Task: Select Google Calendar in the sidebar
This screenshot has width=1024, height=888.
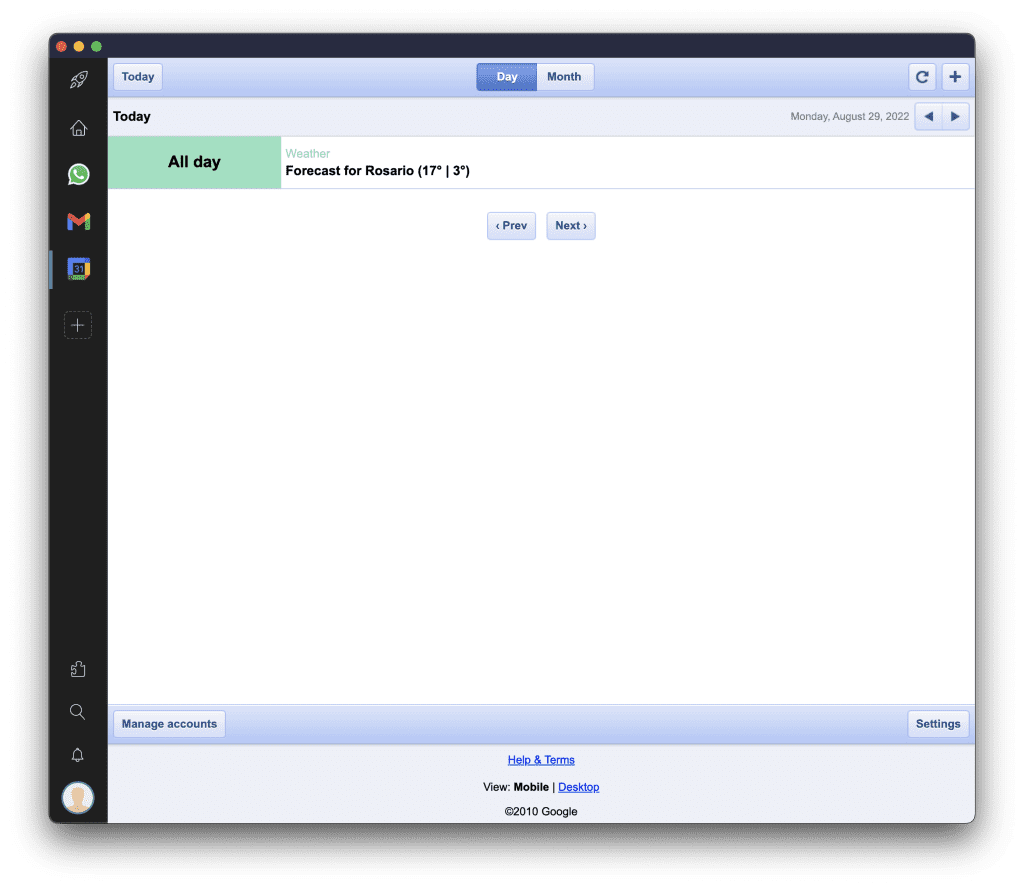Action: coord(78,268)
